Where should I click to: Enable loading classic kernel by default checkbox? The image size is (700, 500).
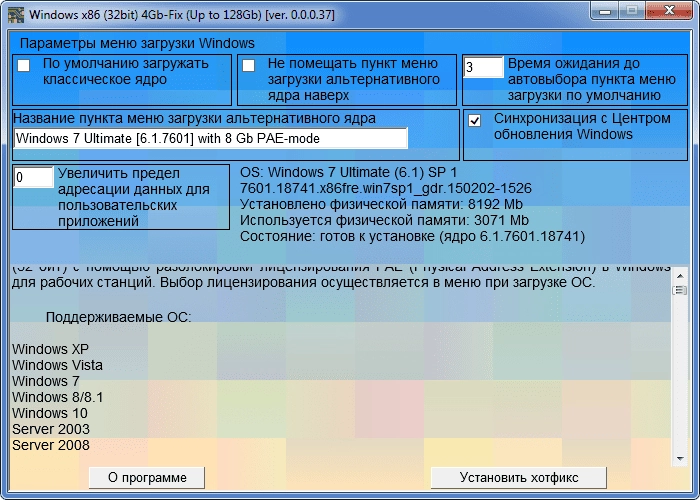[x=24, y=66]
